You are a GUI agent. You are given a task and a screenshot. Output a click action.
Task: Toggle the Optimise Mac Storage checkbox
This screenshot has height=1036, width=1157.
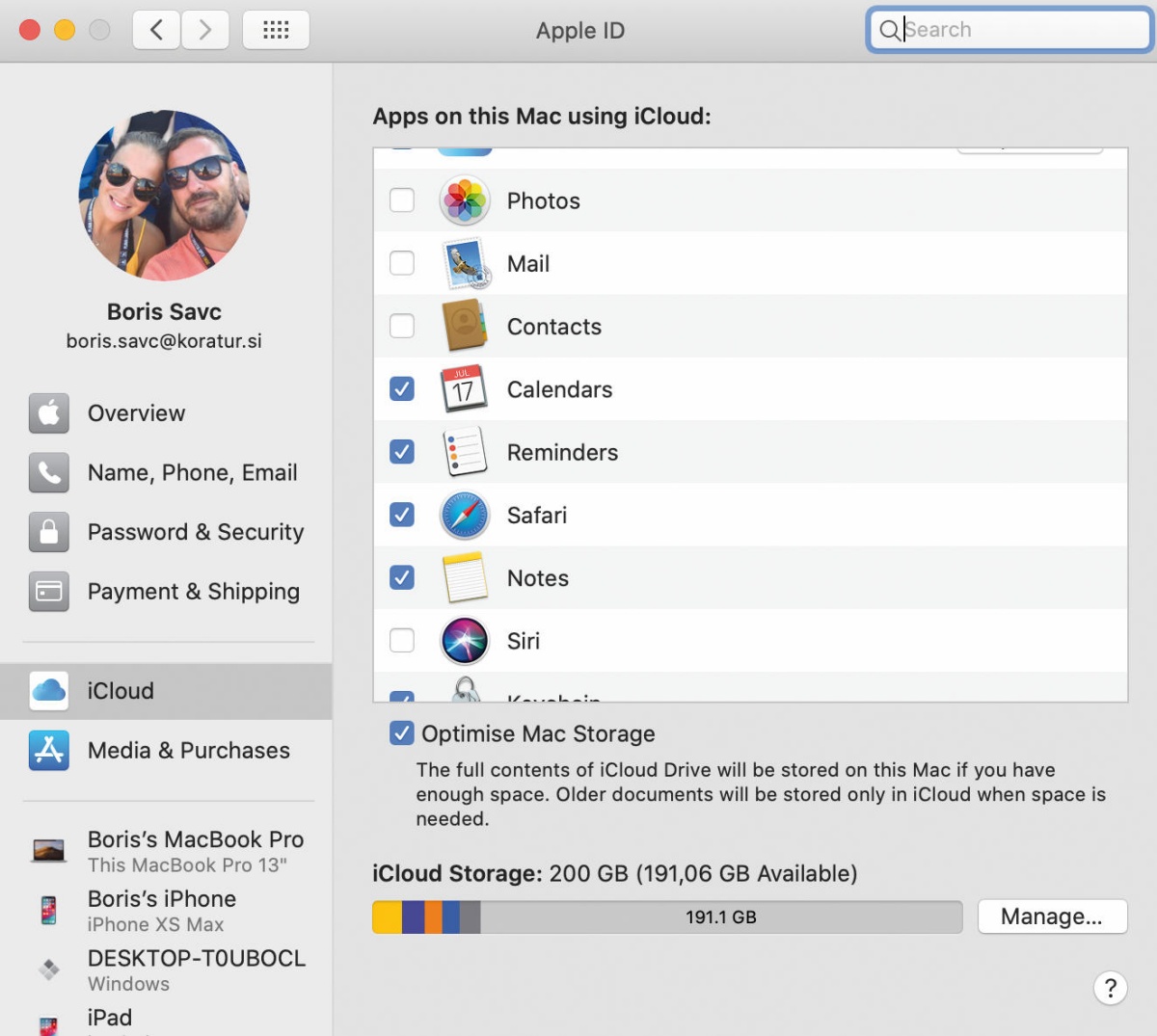(x=402, y=733)
